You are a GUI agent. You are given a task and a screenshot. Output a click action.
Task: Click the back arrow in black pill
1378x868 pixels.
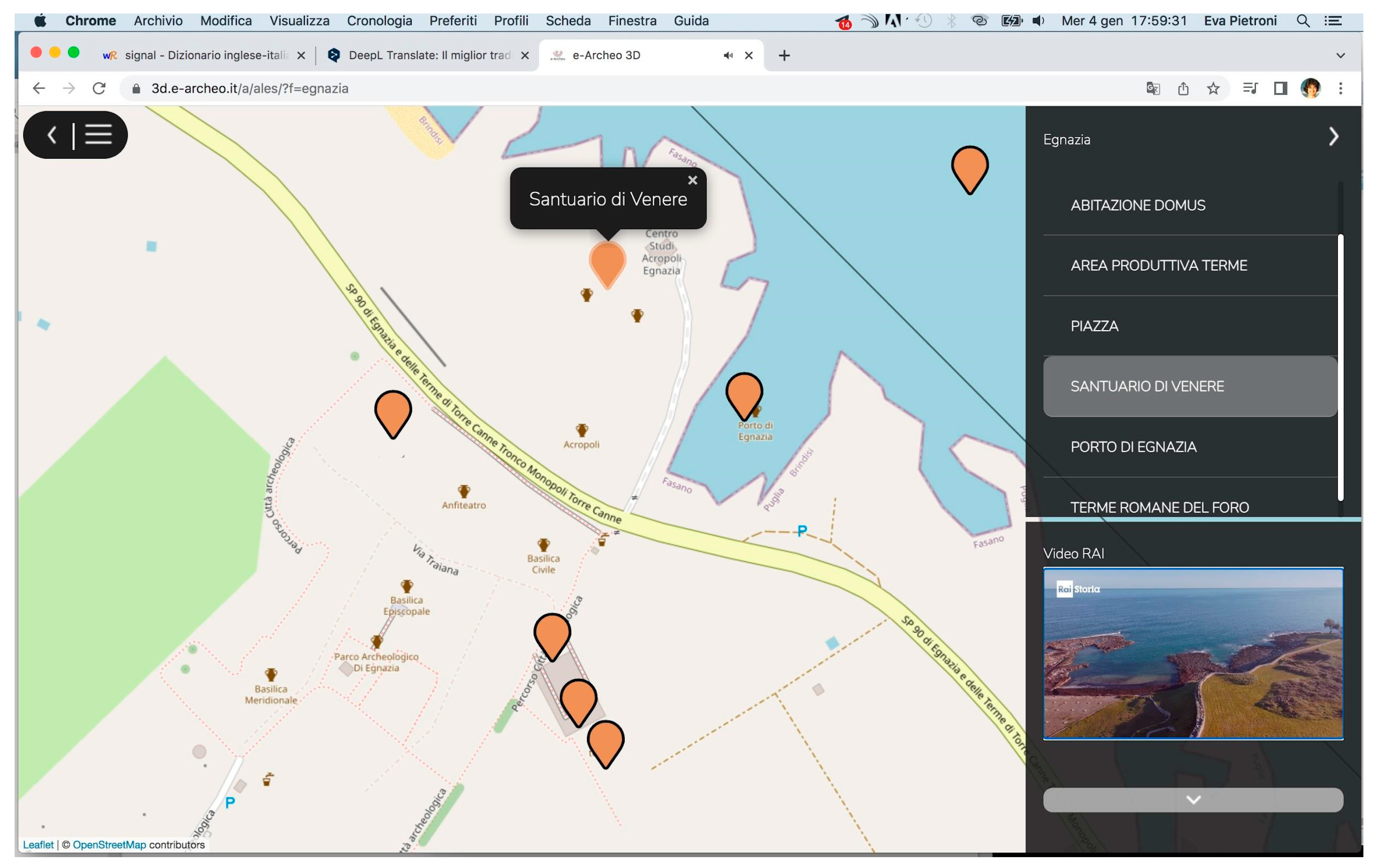click(x=52, y=135)
